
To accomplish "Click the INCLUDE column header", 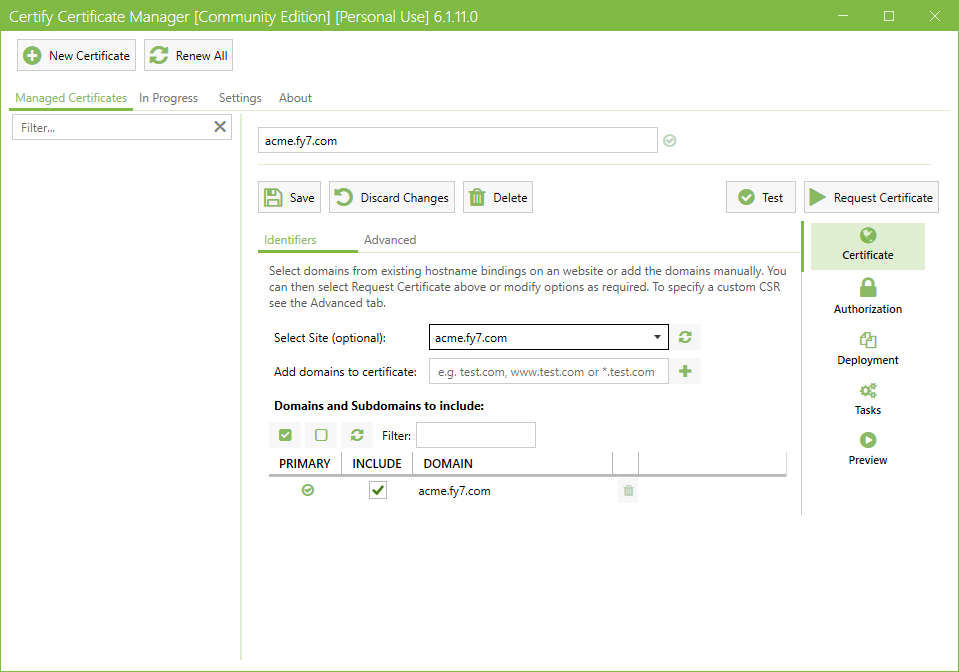I will coord(377,463).
